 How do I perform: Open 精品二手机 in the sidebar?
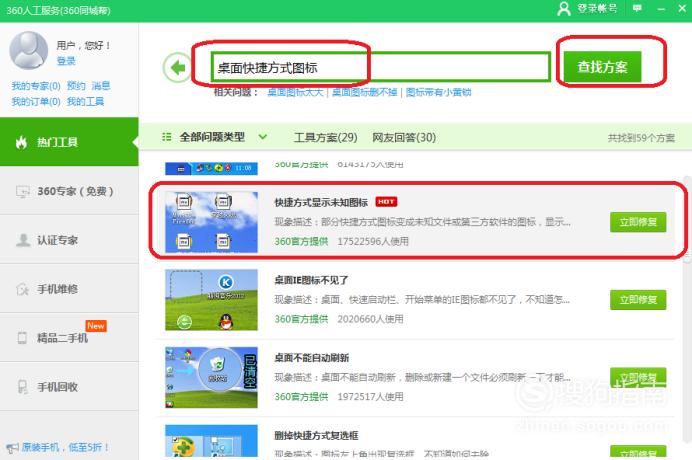[x=69, y=338]
